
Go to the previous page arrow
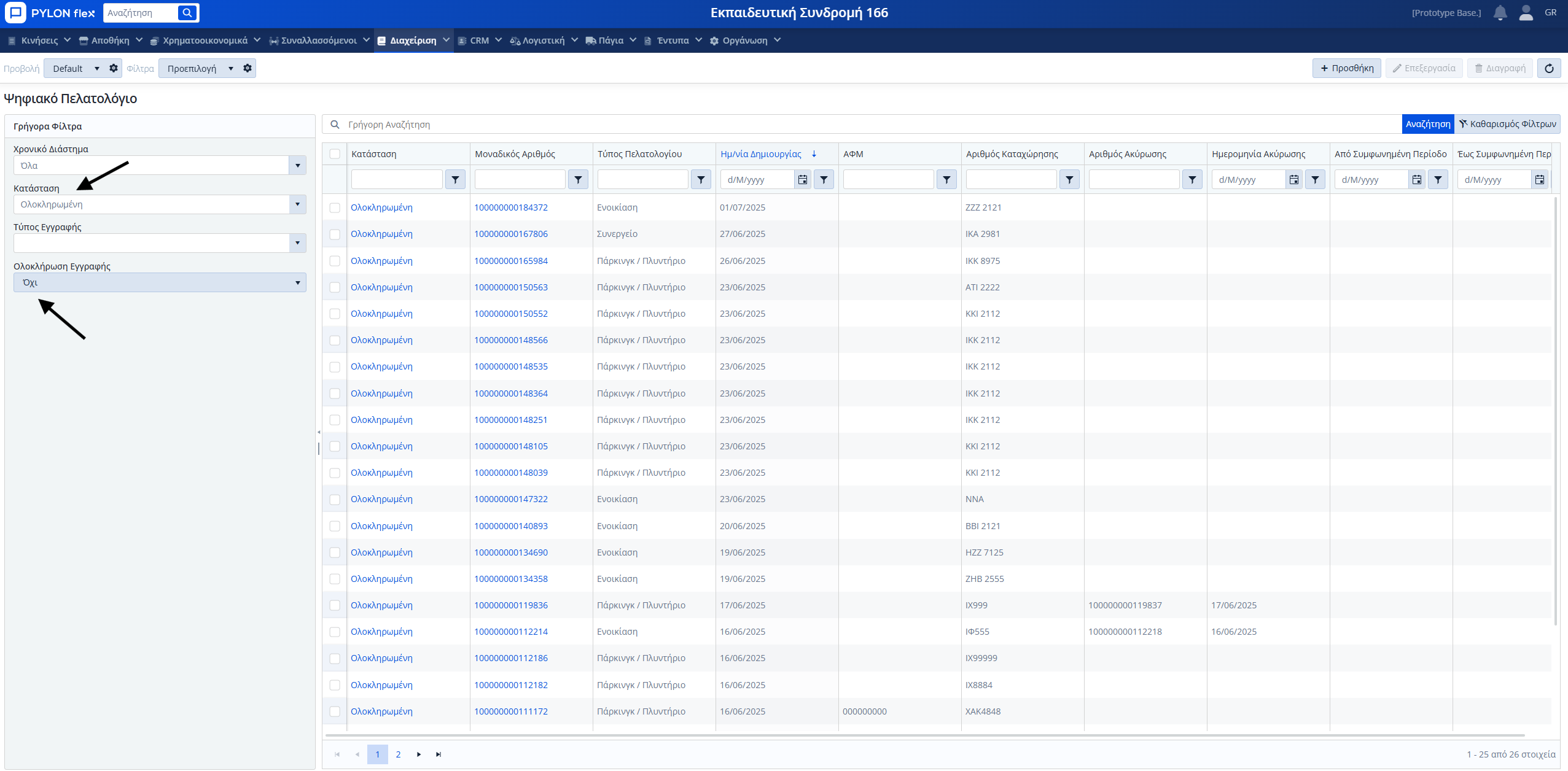pyautogui.click(x=357, y=754)
